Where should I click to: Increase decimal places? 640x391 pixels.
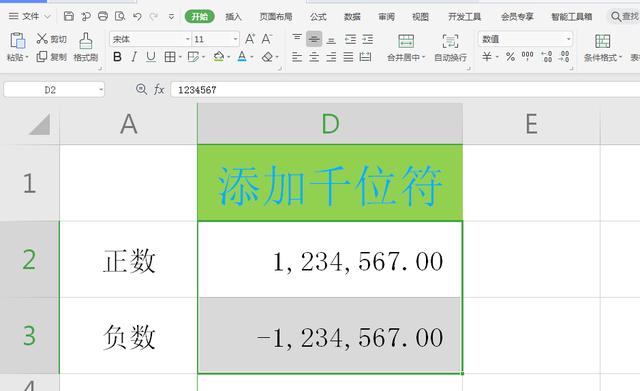coord(547,57)
